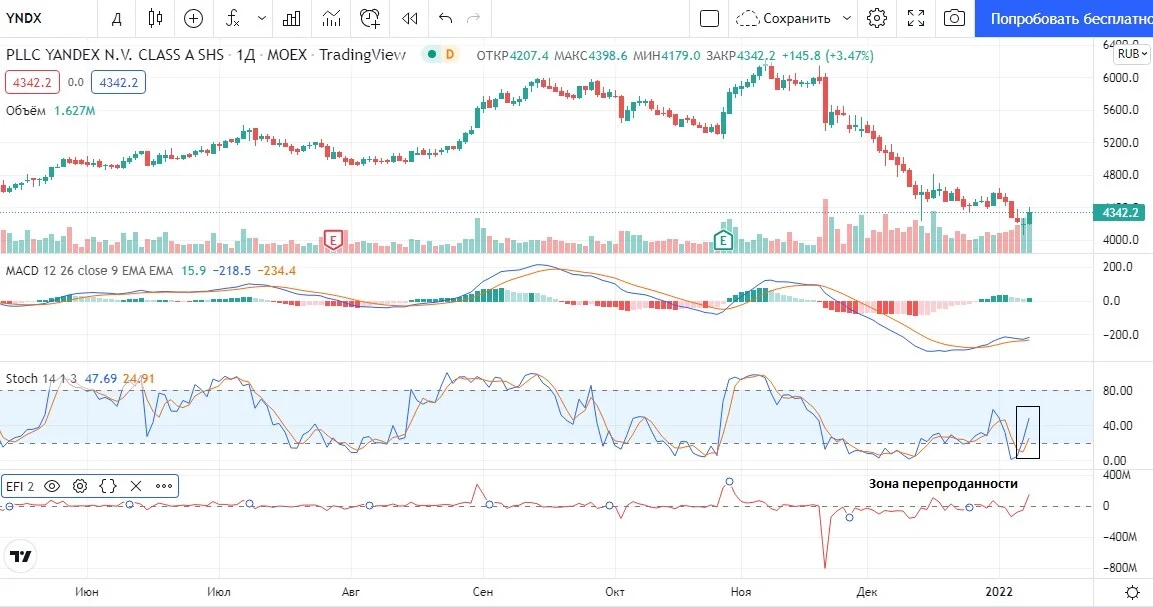Open EFI indicator settings gear
1153x607 pixels.
coord(80,486)
